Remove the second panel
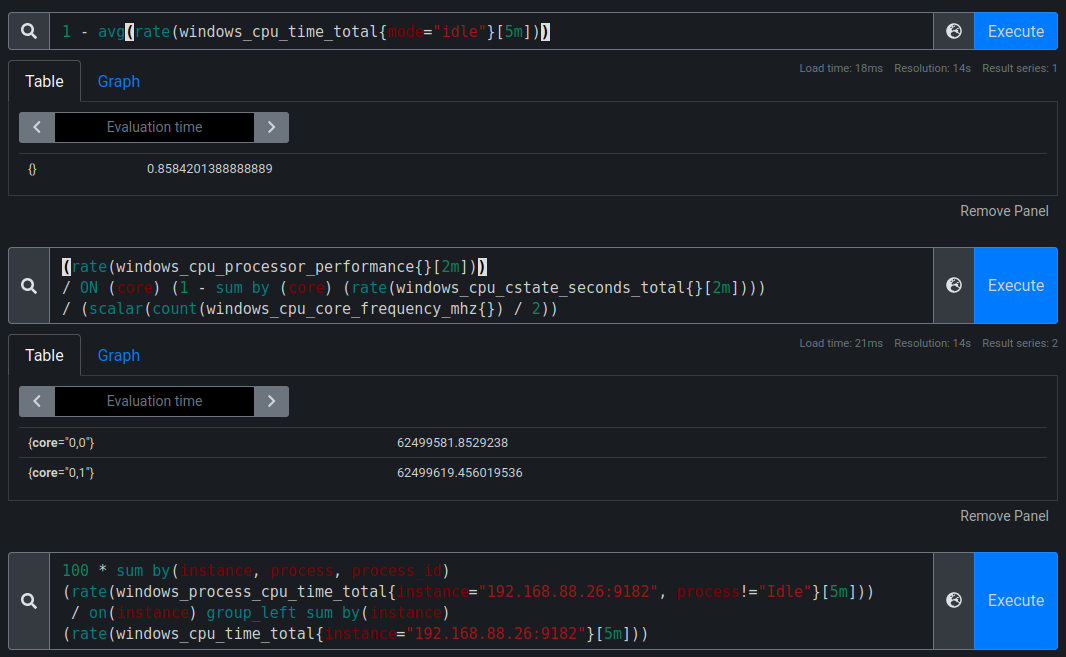 point(1004,515)
